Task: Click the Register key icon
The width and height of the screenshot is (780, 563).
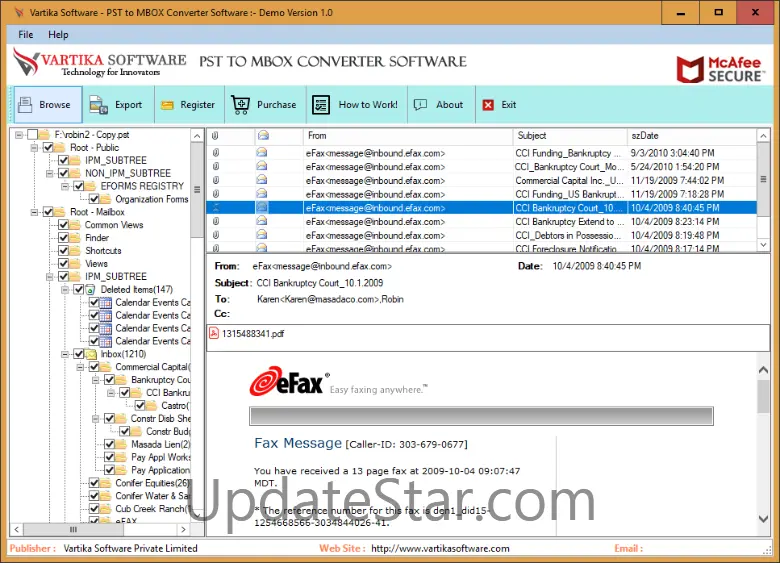Action: tap(167, 105)
